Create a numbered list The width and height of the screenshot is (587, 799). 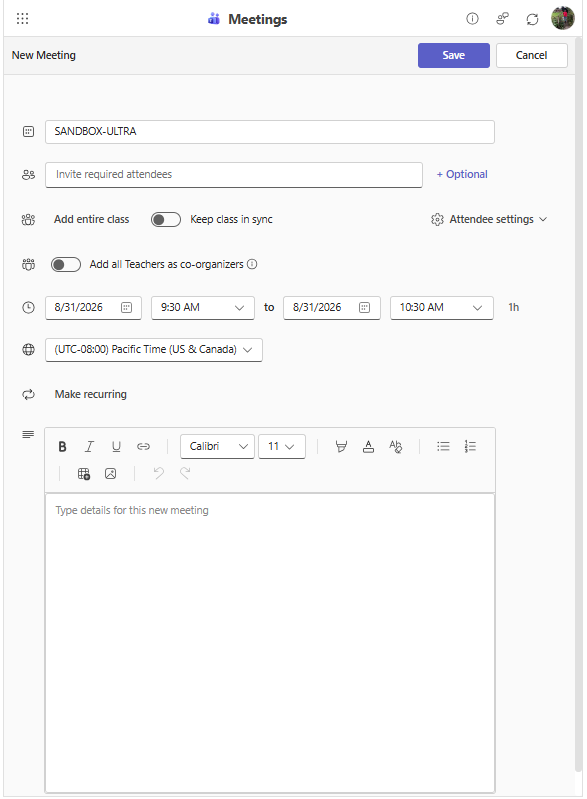coord(470,446)
